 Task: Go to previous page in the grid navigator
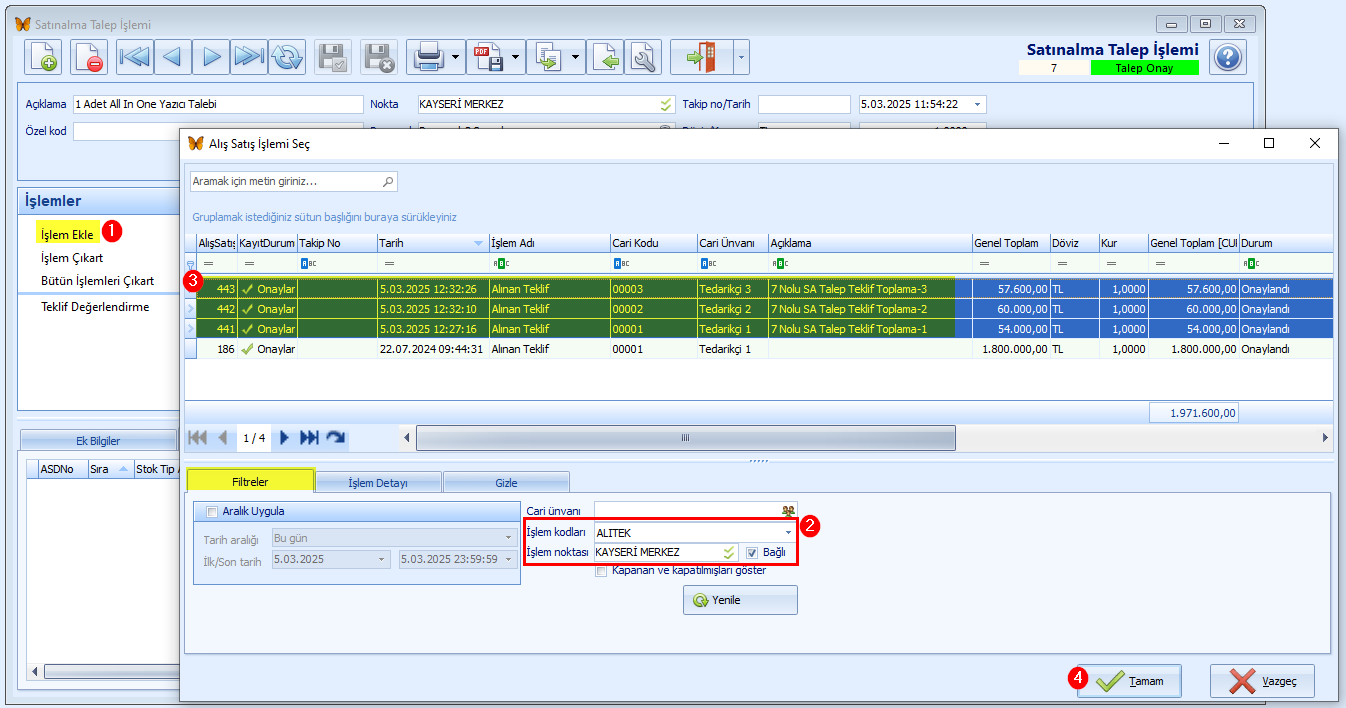223,437
